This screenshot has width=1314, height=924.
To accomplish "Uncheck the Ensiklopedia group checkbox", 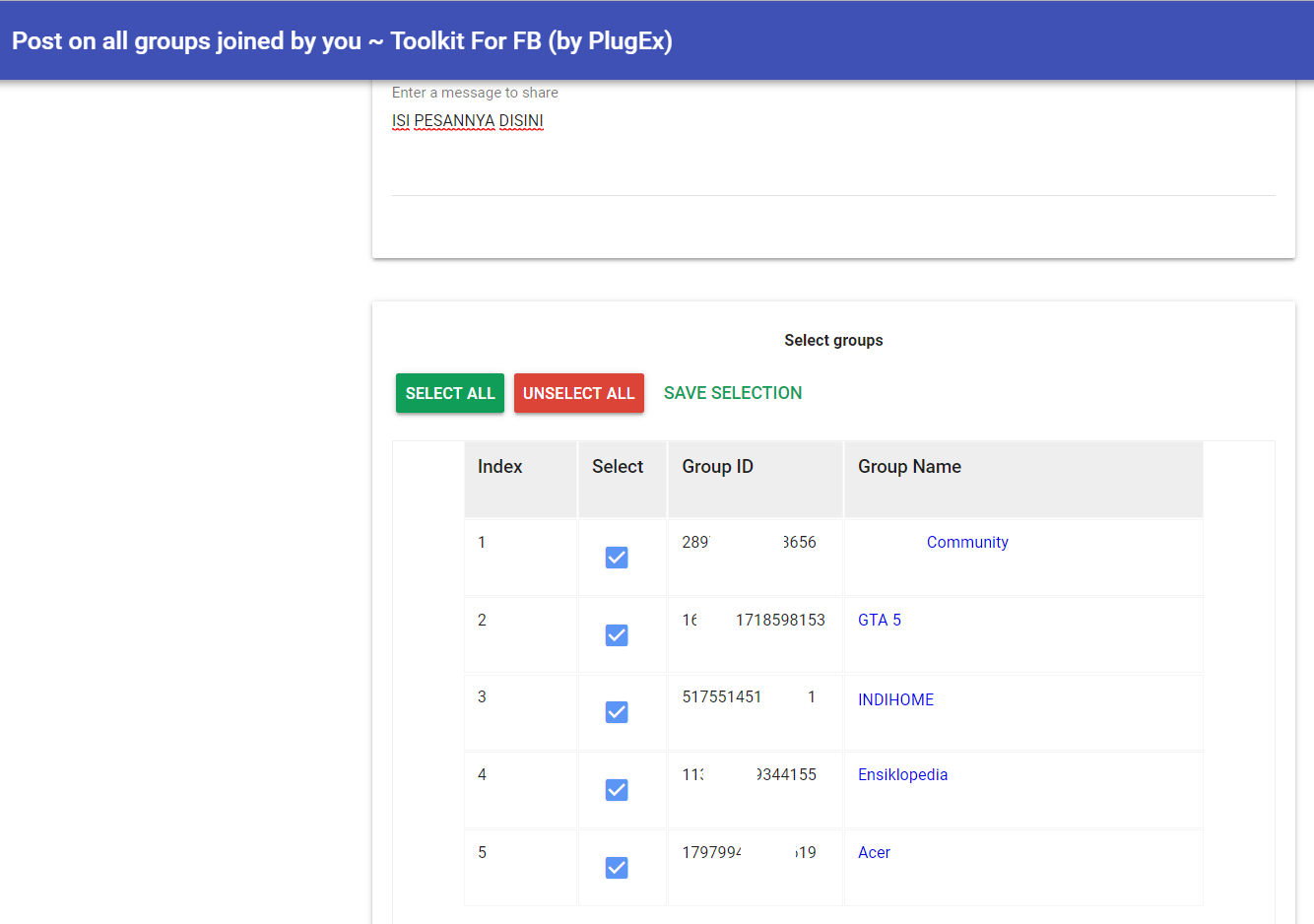I will 617,790.
